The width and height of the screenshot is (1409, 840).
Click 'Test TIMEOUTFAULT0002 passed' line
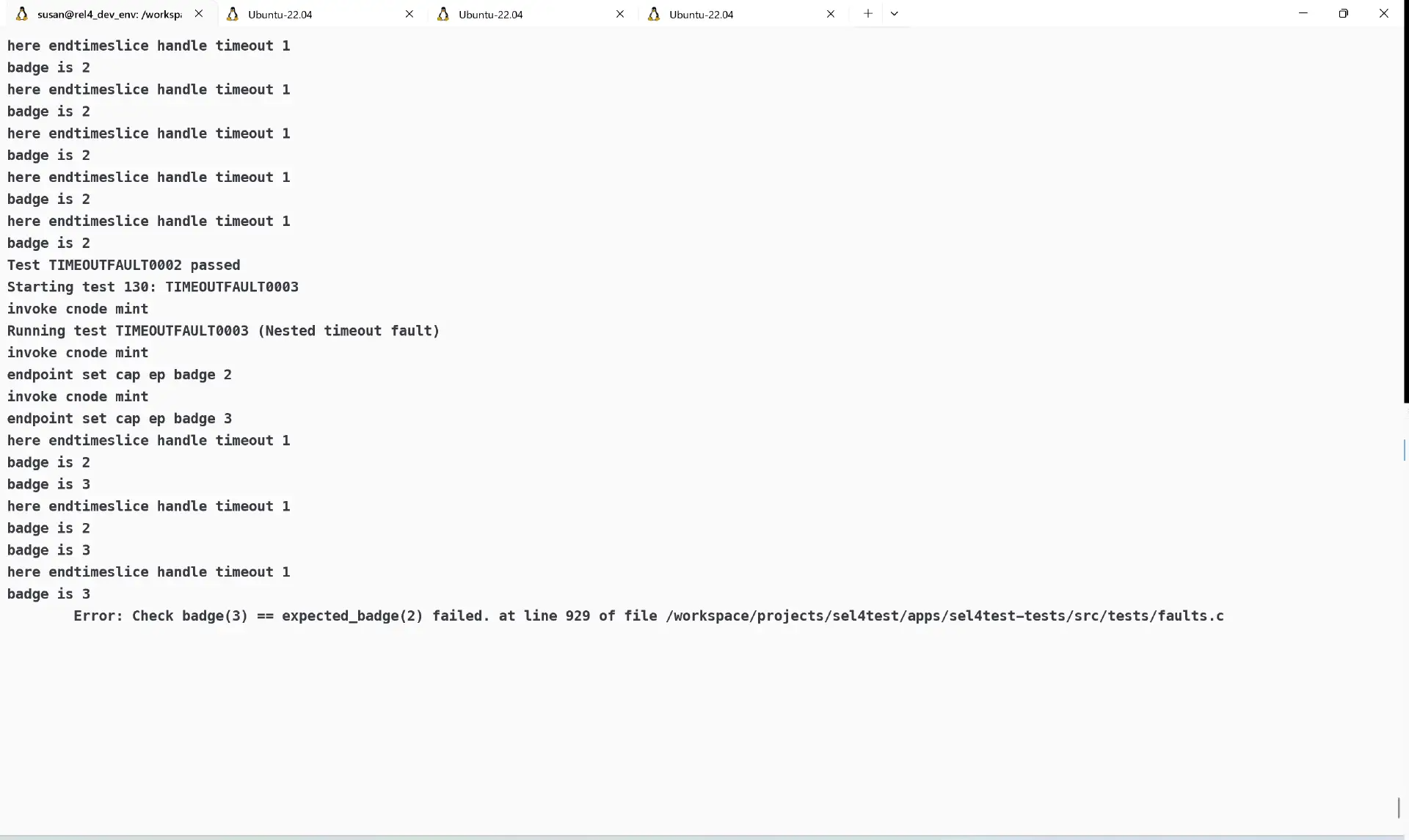pyautogui.click(x=124, y=266)
